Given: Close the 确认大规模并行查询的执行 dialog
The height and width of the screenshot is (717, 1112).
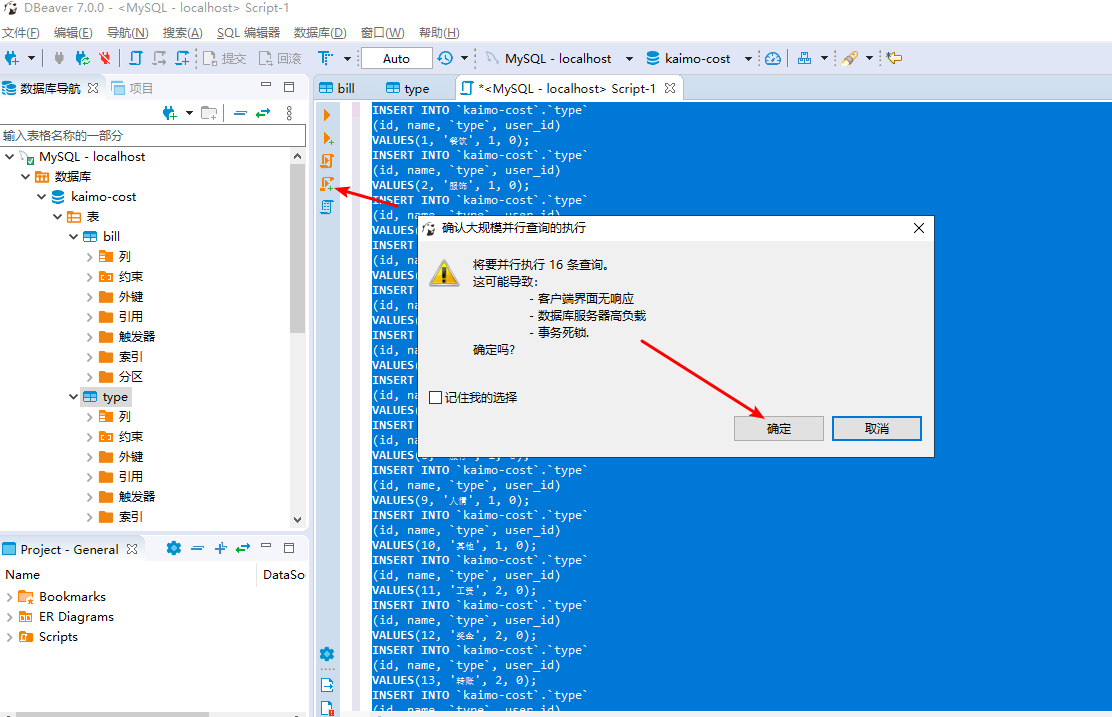Looking at the screenshot, I should point(918,228).
